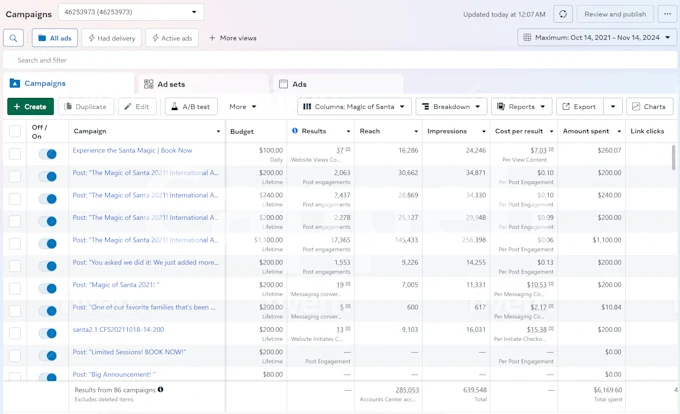The image size is (680, 414).
Task: Click the Search and filter field
Action: [x=340, y=61]
